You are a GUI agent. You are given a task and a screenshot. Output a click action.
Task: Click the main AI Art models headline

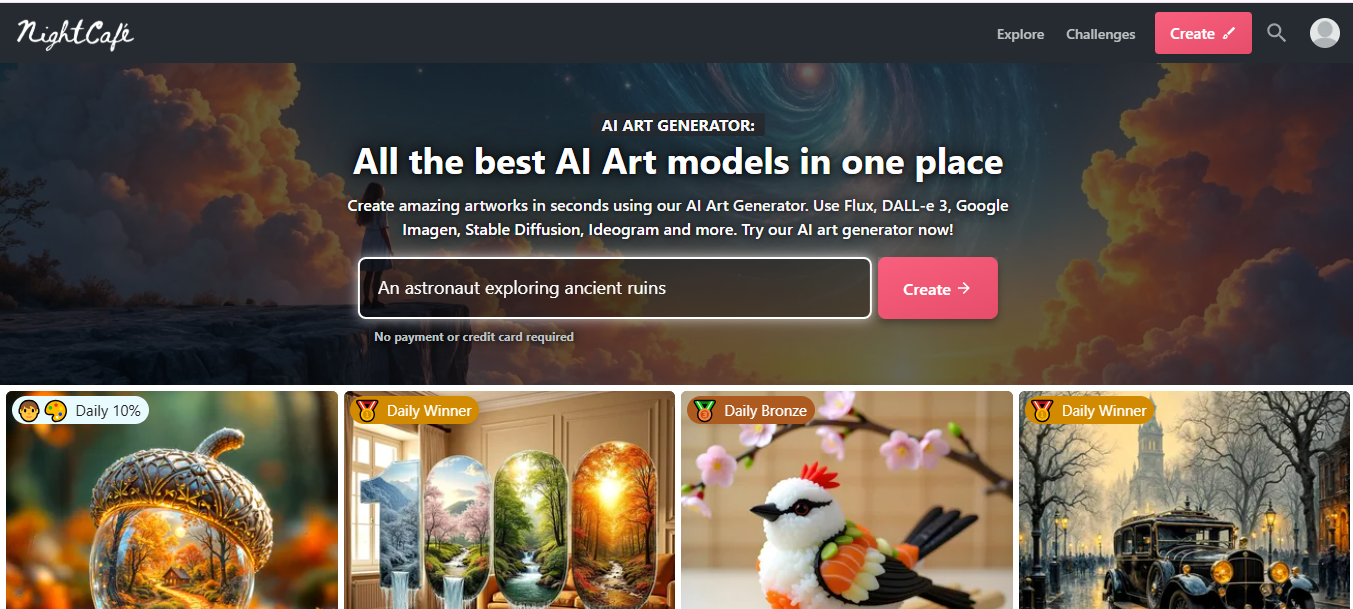tap(678, 162)
